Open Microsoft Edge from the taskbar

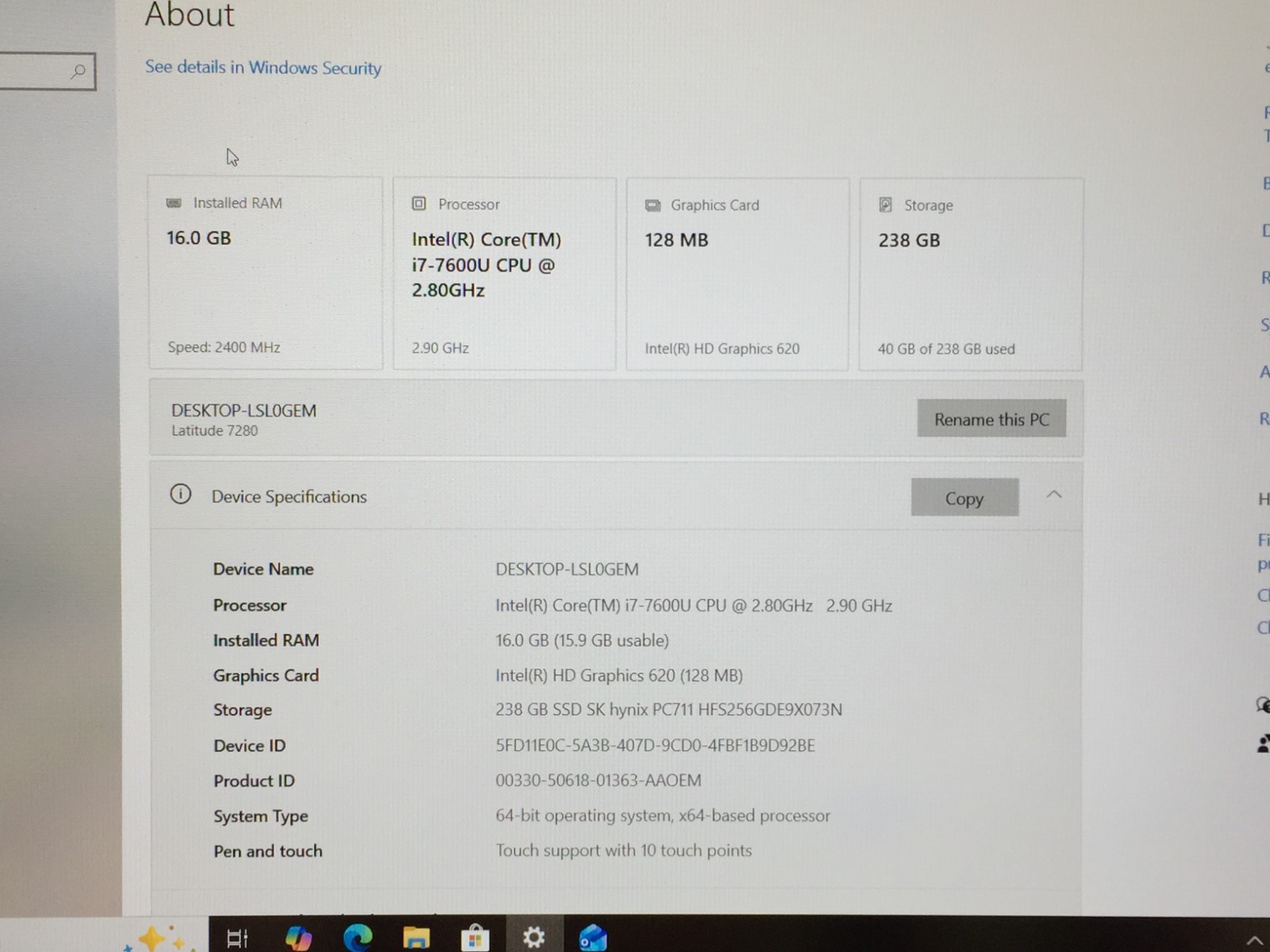pos(358,938)
